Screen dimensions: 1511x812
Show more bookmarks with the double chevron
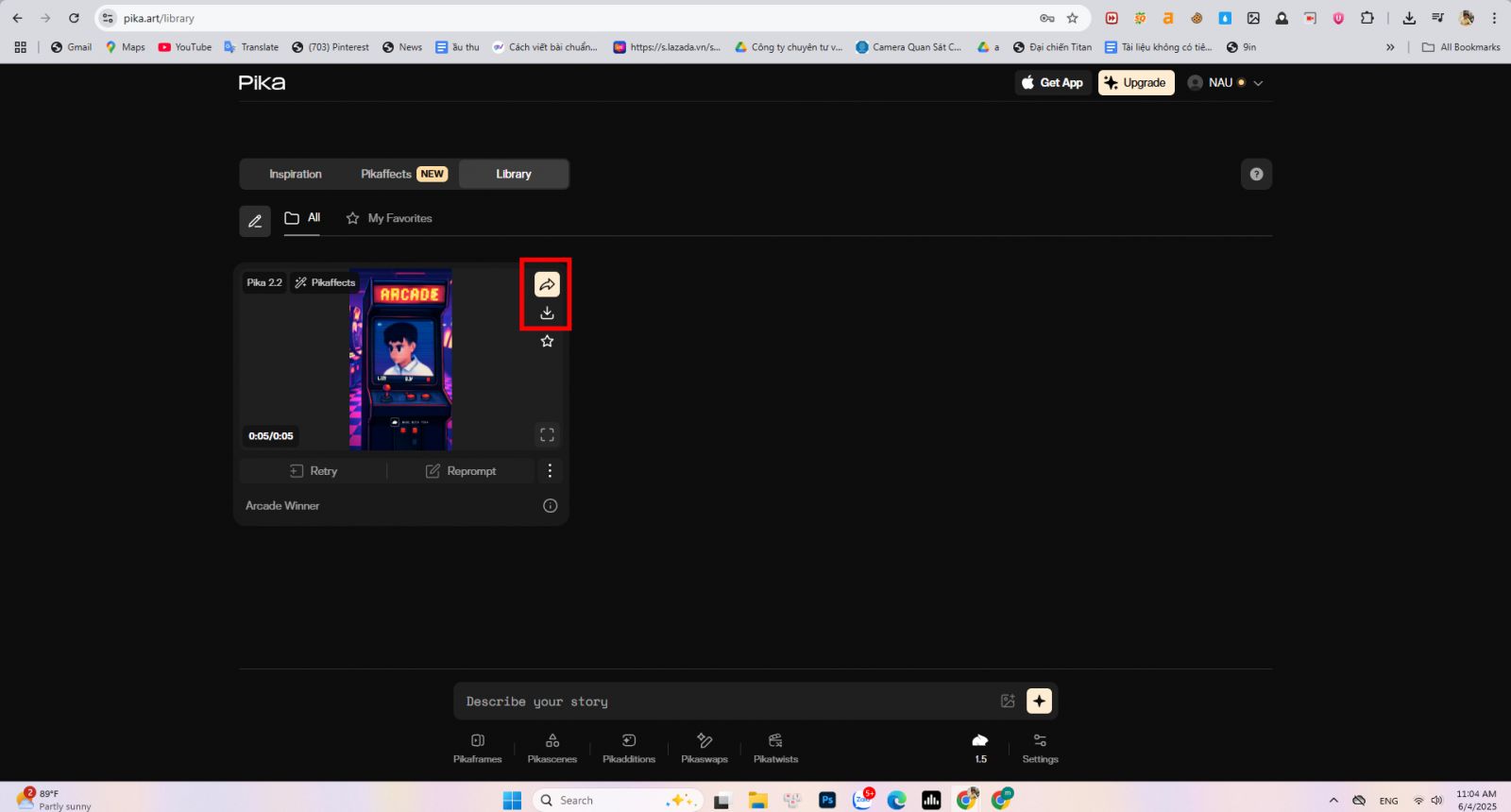1390,47
